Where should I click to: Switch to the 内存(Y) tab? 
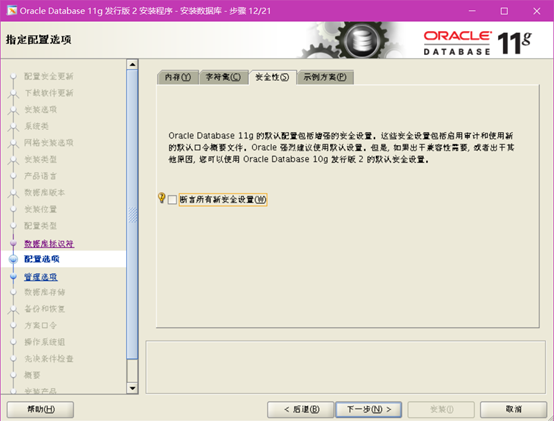point(178,77)
